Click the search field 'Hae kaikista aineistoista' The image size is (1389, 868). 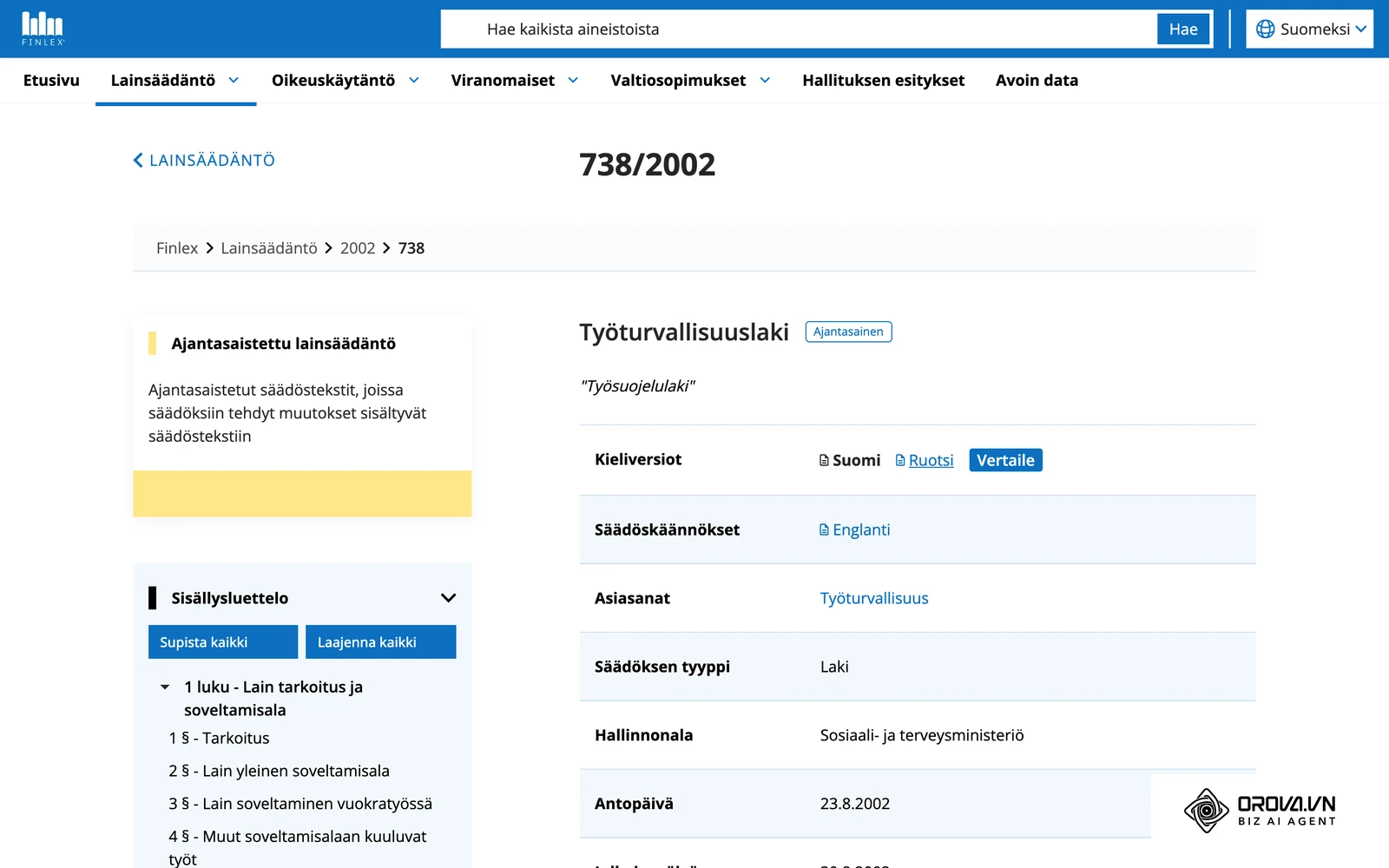799,29
